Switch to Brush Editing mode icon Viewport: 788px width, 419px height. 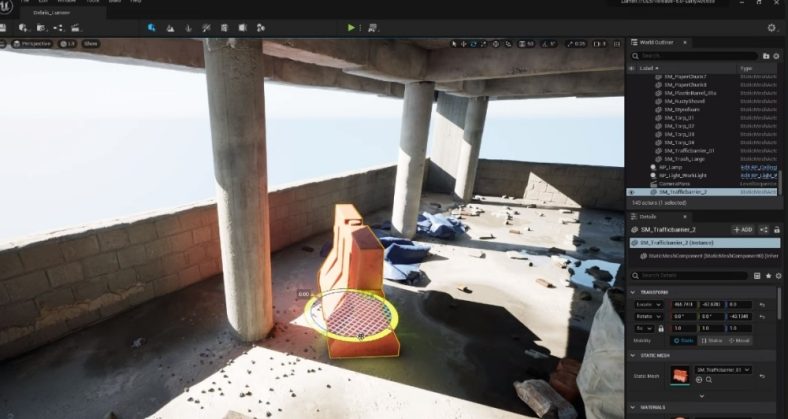click(260, 28)
